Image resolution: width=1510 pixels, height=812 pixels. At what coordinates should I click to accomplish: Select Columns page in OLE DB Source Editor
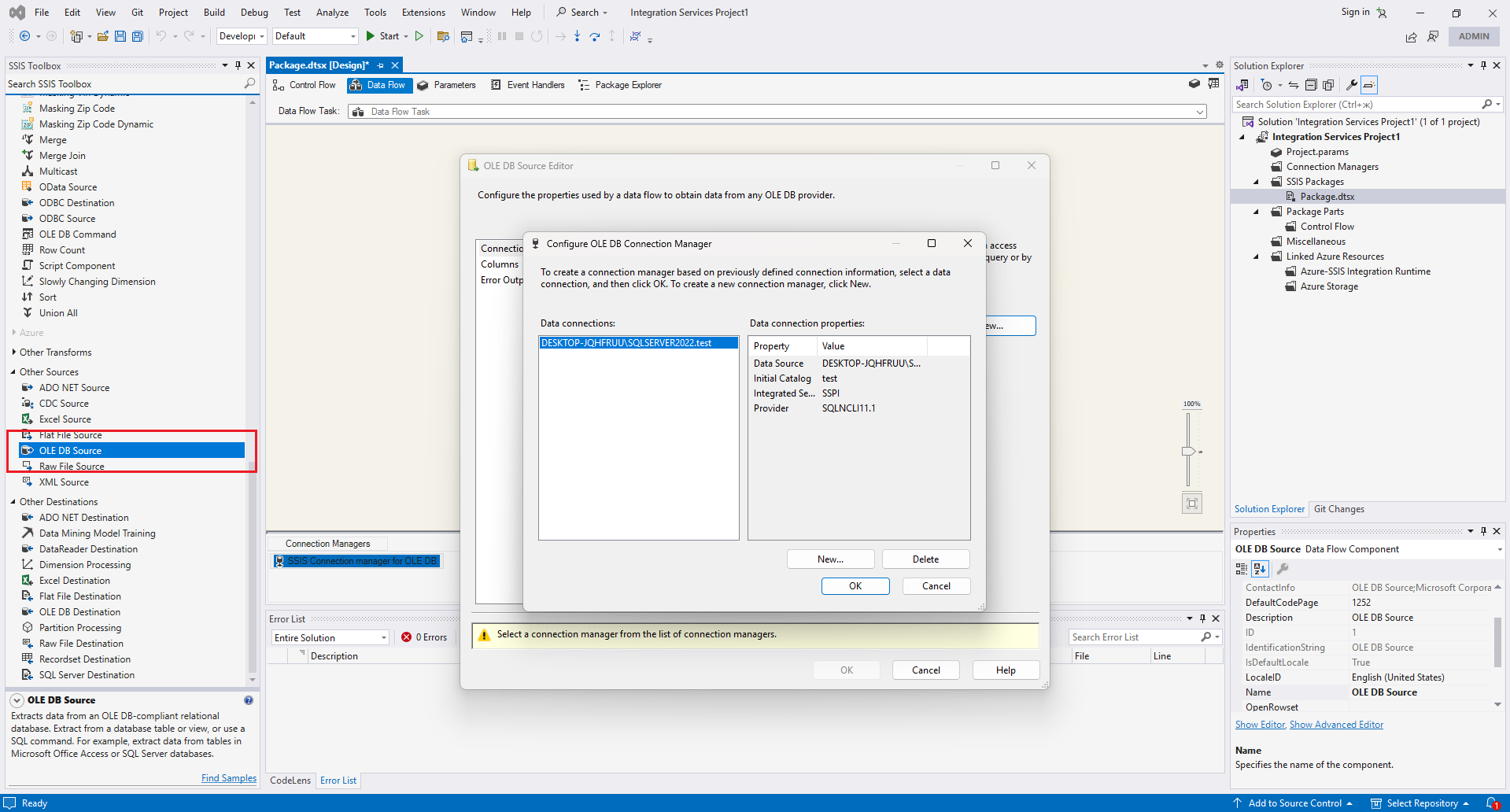click(x=500, y=264)
